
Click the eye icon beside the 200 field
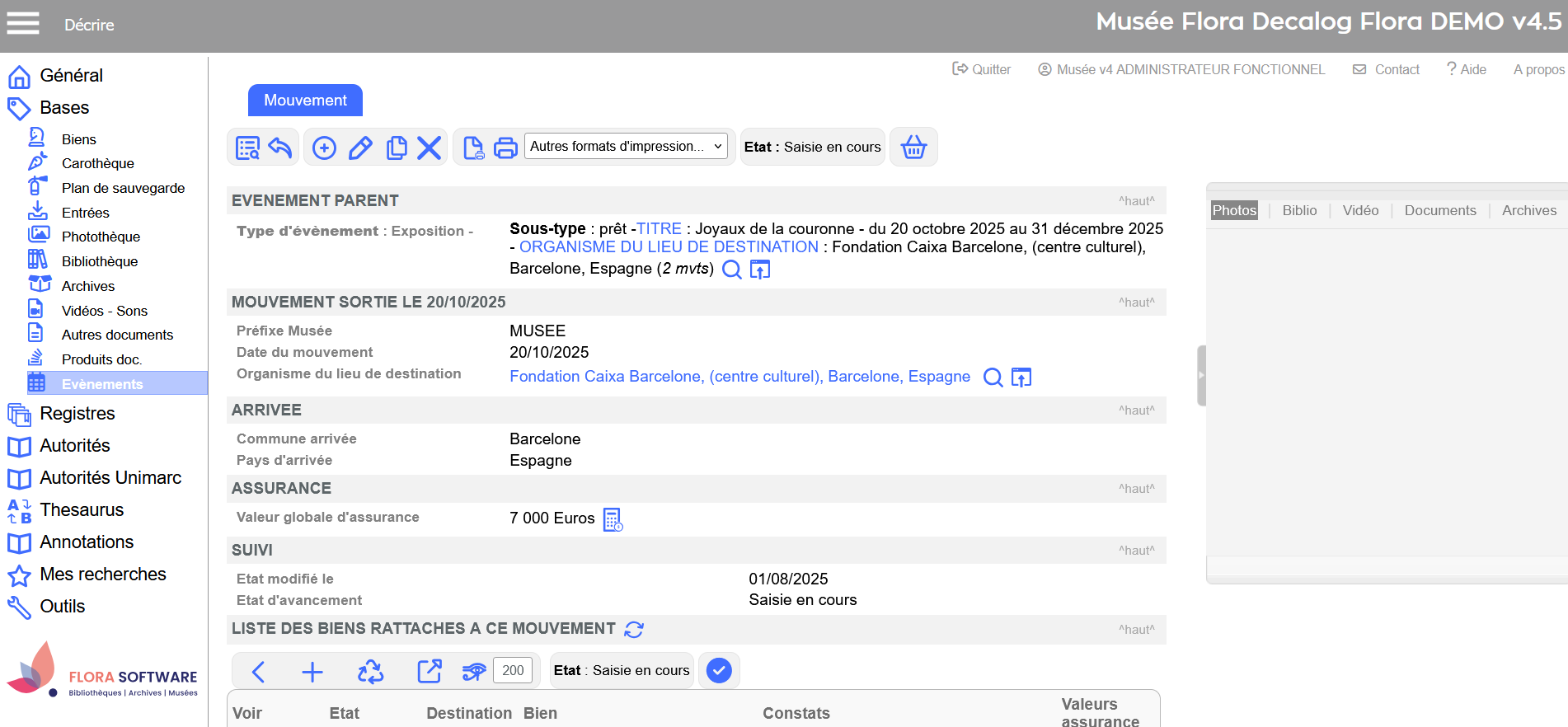pos(474,672)
